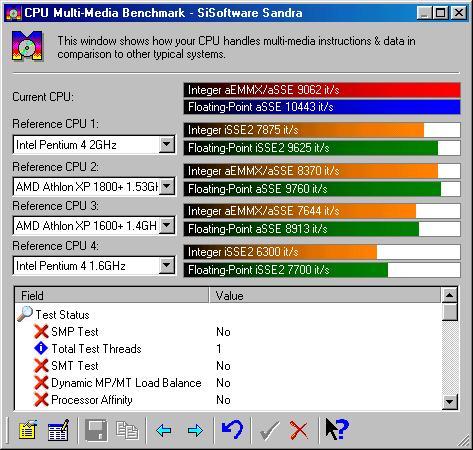Expand the Reference CPU 1 dropdown
The height and width of the screenshot is (450, 473).
pos(167,144)
